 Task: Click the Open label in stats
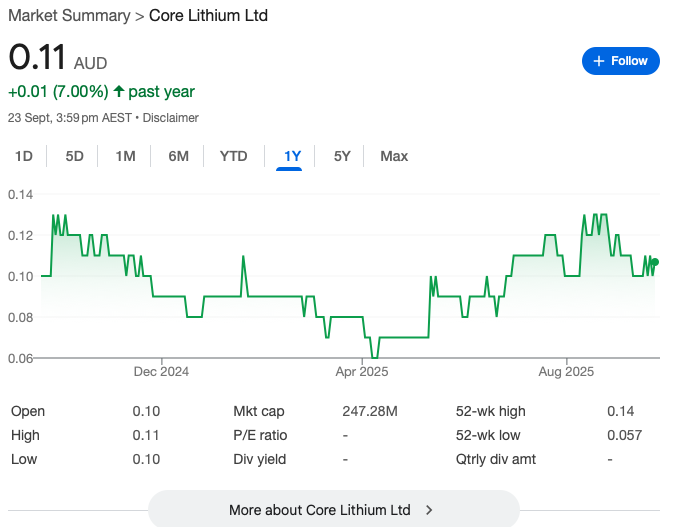28,411
